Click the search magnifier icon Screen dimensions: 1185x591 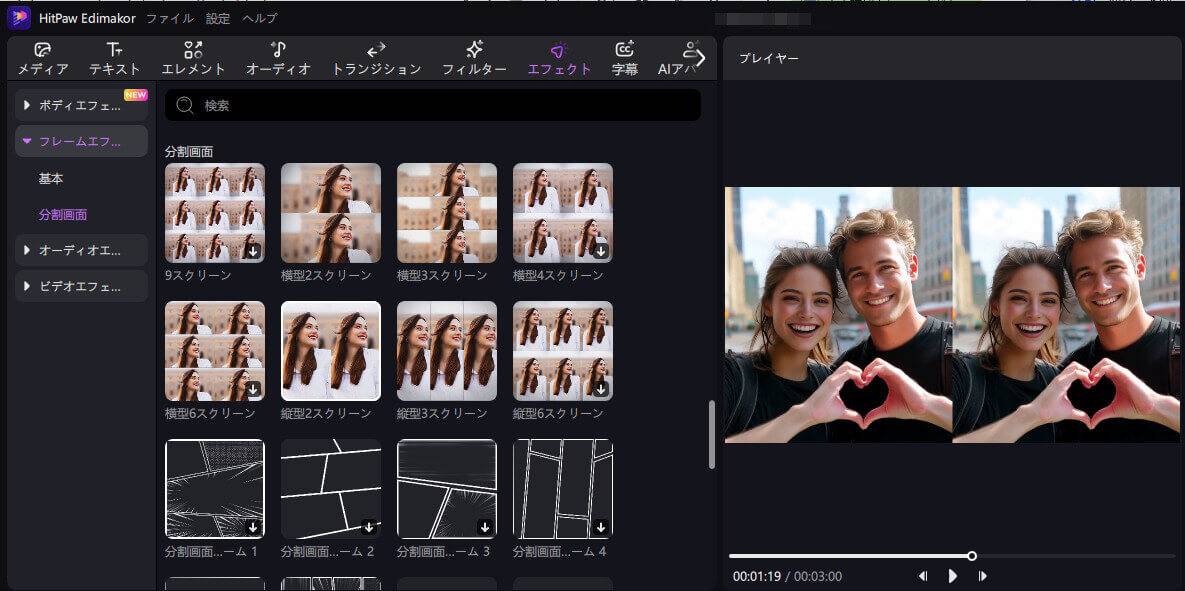pos(185,105)
